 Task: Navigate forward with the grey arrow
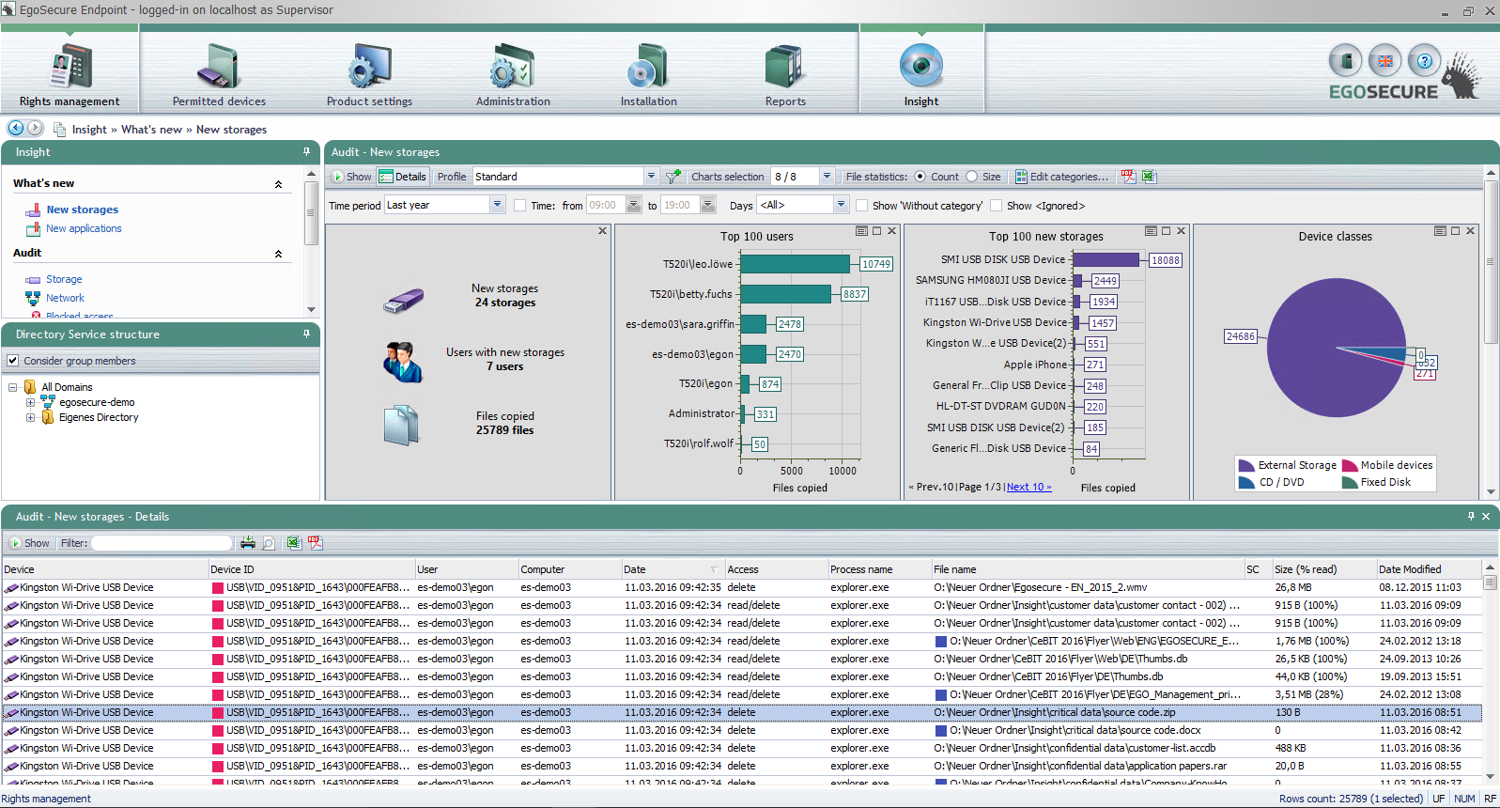pos(35,128)
